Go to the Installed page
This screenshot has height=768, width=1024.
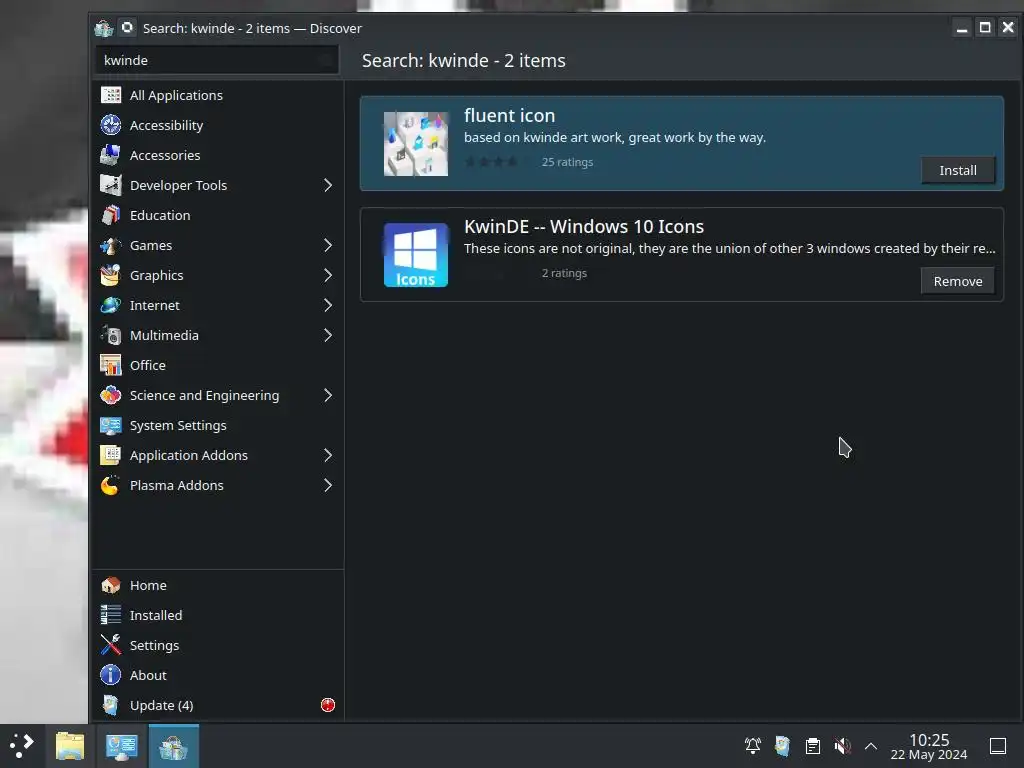pos(217,615)
